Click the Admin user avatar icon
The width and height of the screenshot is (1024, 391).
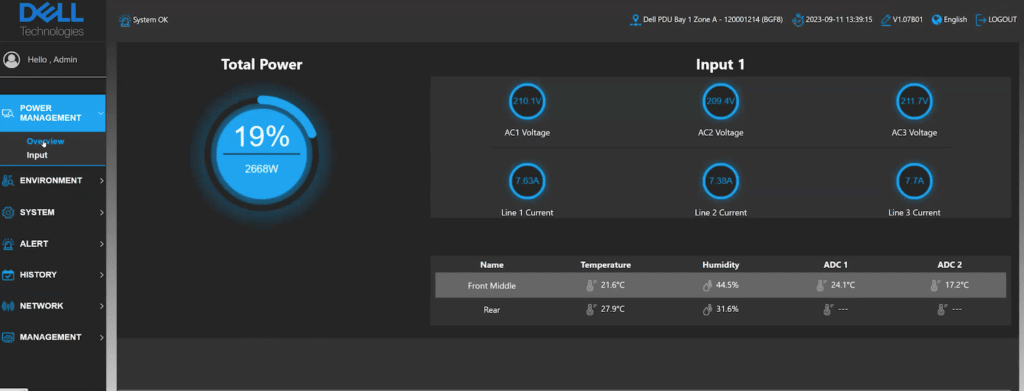click(x=11, y=59)
